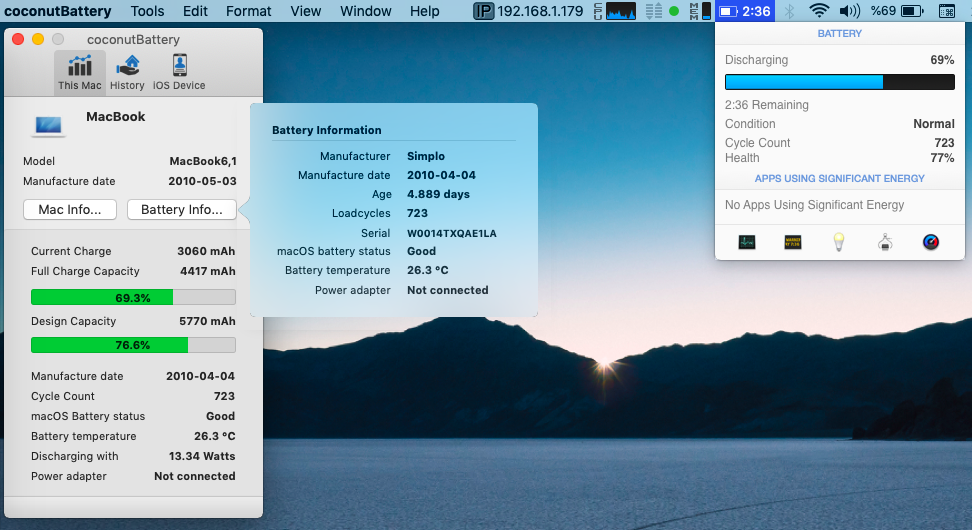Click the MacBook laptop icon
Viewport: 972px width, 530px height.
point(48,126)
